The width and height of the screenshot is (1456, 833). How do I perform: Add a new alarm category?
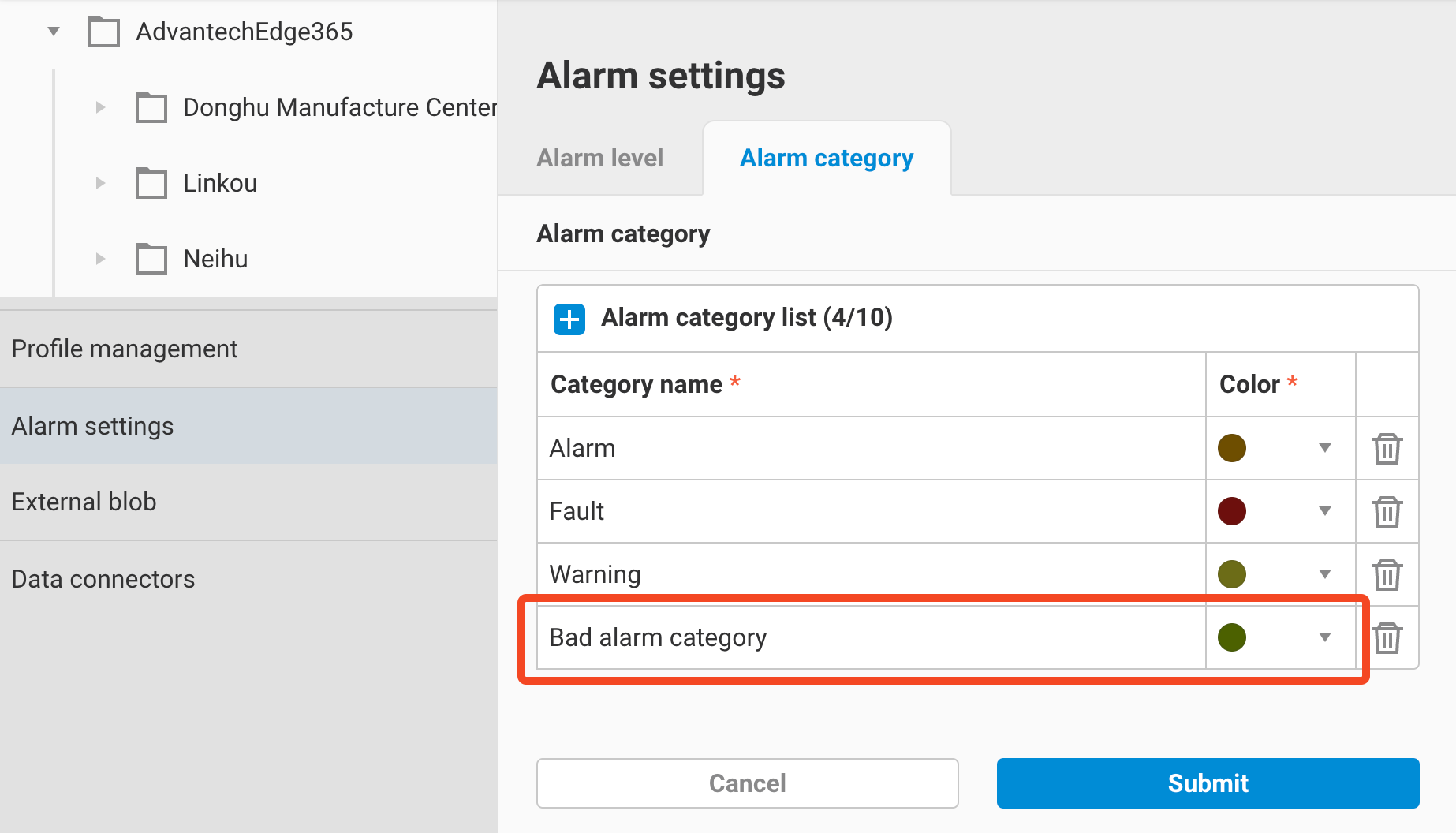[568, 319]
